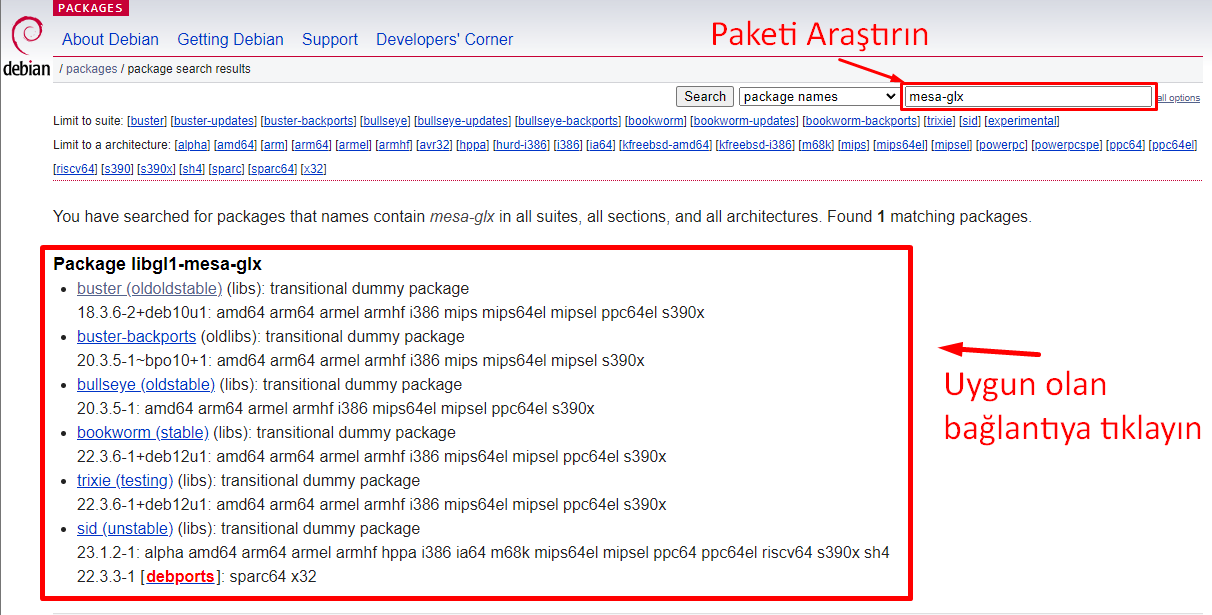Filter by armhf architecture
Viewport: 1212px width, 615px height.
394,145
